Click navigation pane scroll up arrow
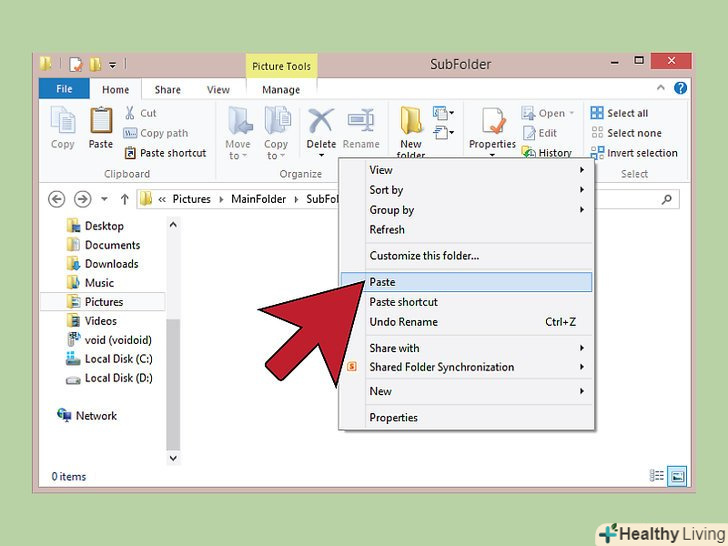 click(x=173, y=225)
